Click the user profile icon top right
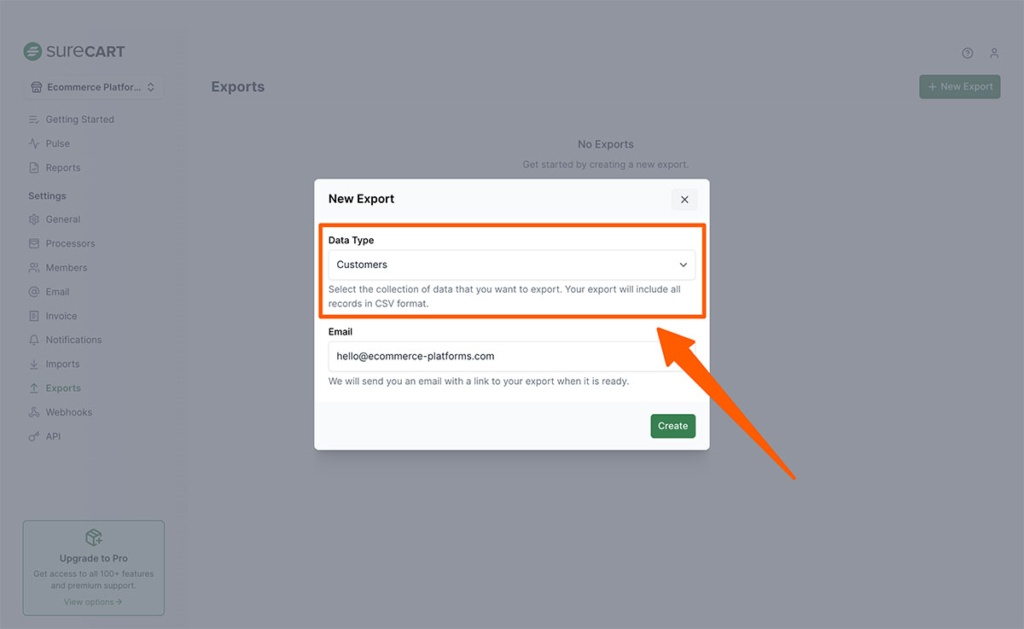The width and height of the screenshot is (1024, 629). click(994, 53)
